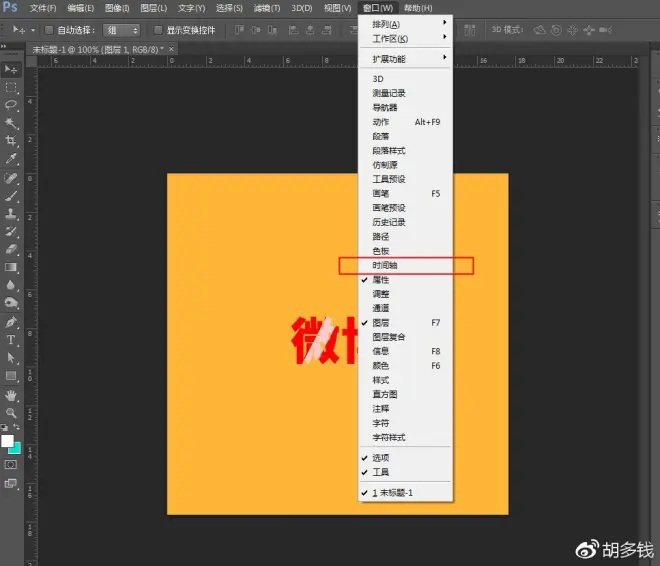Select the History Brush tool

point(11,231)
